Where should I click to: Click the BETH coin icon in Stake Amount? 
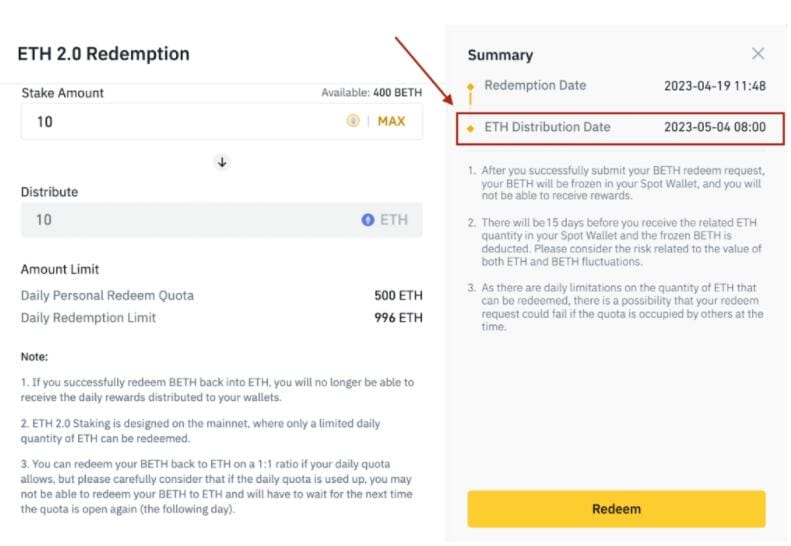click(x=353, y=121)
